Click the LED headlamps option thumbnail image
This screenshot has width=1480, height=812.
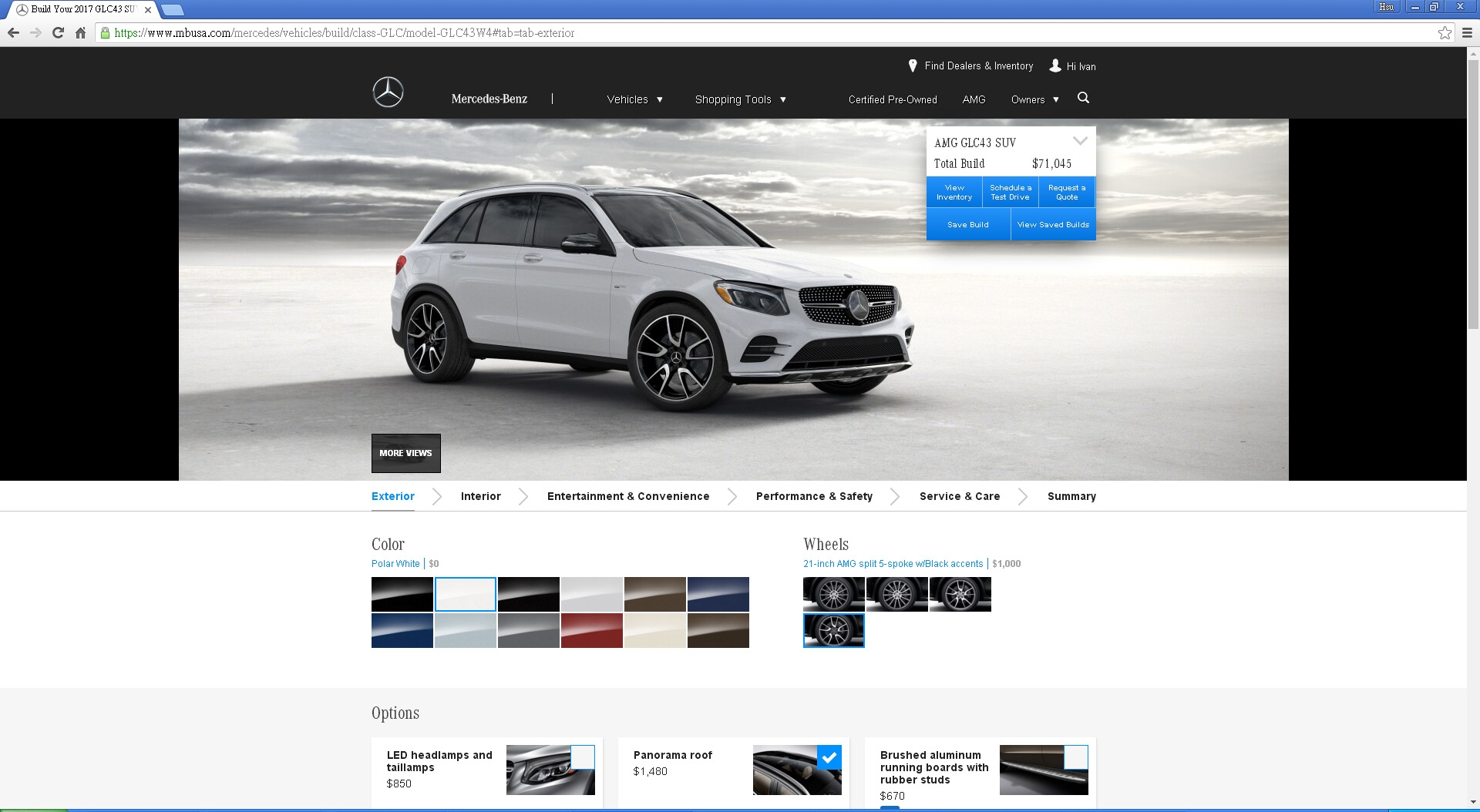pos(550,770)
